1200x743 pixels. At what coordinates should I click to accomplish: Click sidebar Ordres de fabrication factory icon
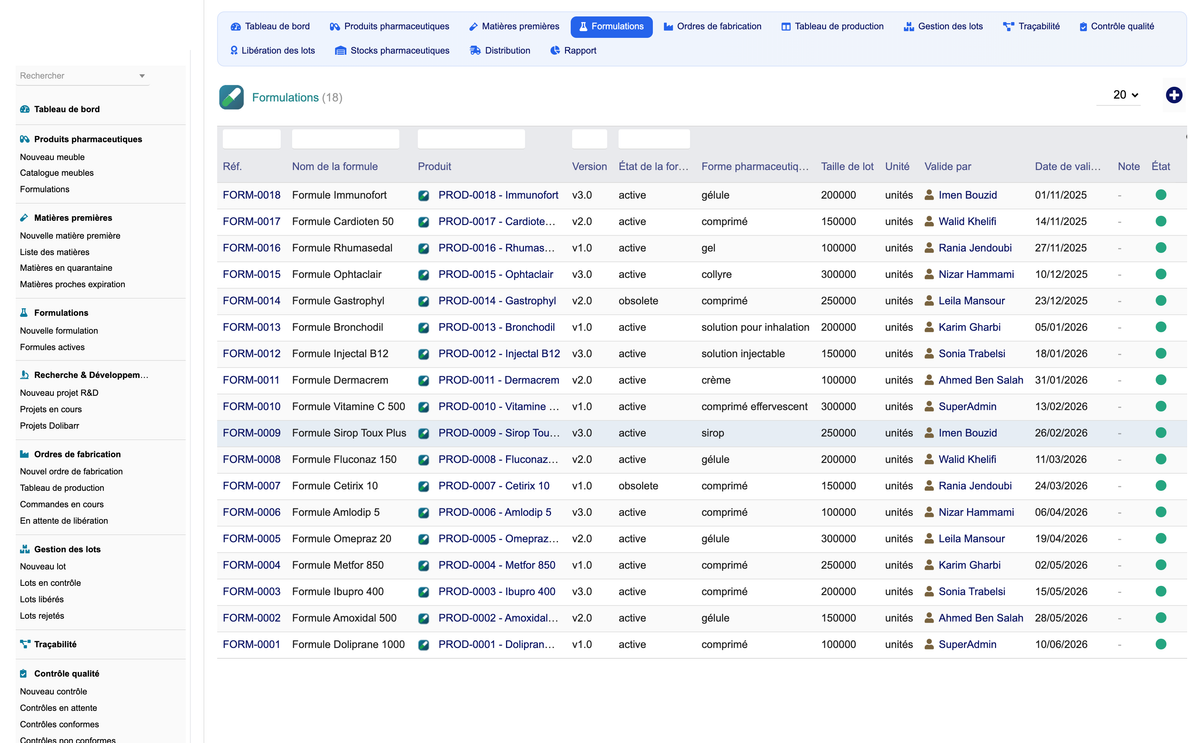[x=25, y=454]
